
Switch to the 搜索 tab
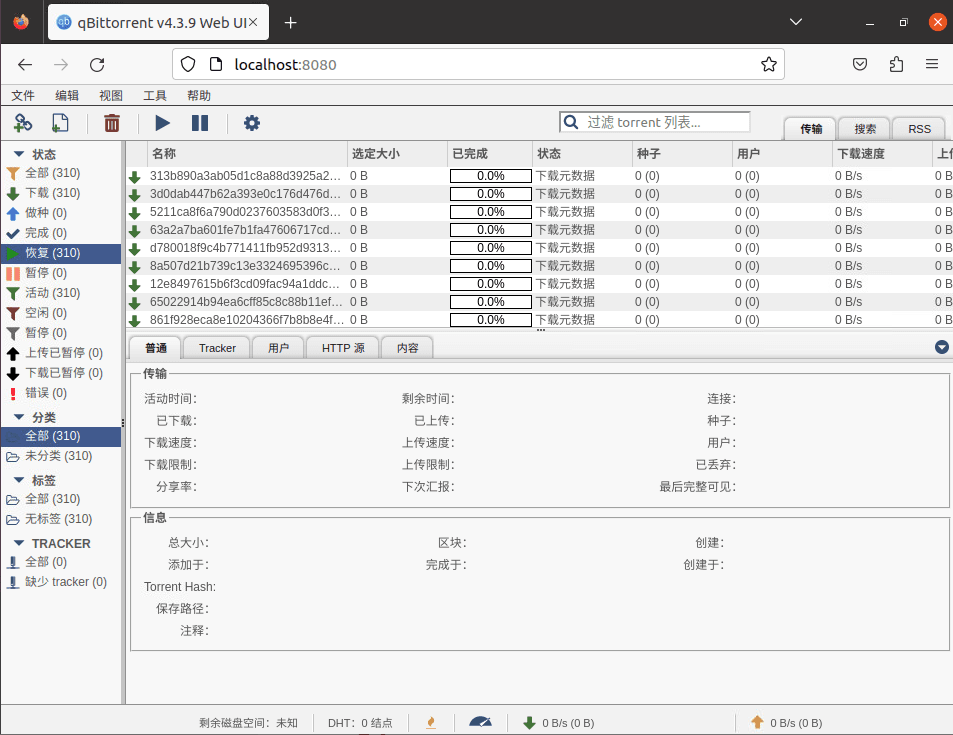click(865, 129)
